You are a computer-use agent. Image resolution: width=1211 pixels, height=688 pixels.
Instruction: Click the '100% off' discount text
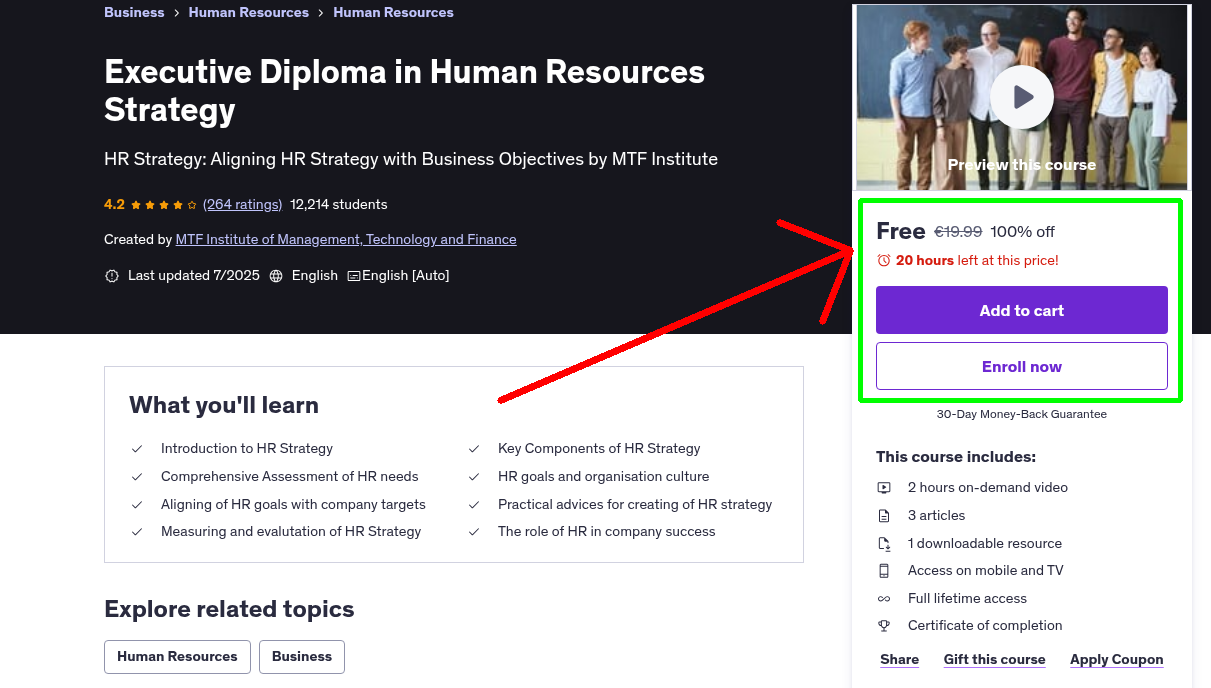[x=1023, y=232]
